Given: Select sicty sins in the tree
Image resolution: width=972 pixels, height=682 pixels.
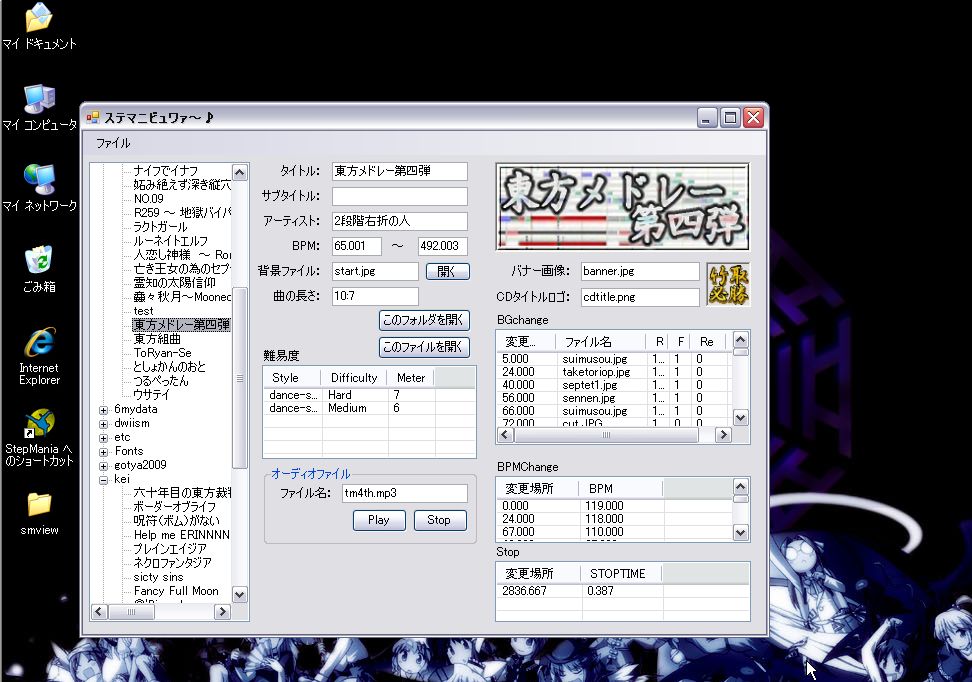Looking at the screenshot, I should pyautogui.click(x=159, y=577).
